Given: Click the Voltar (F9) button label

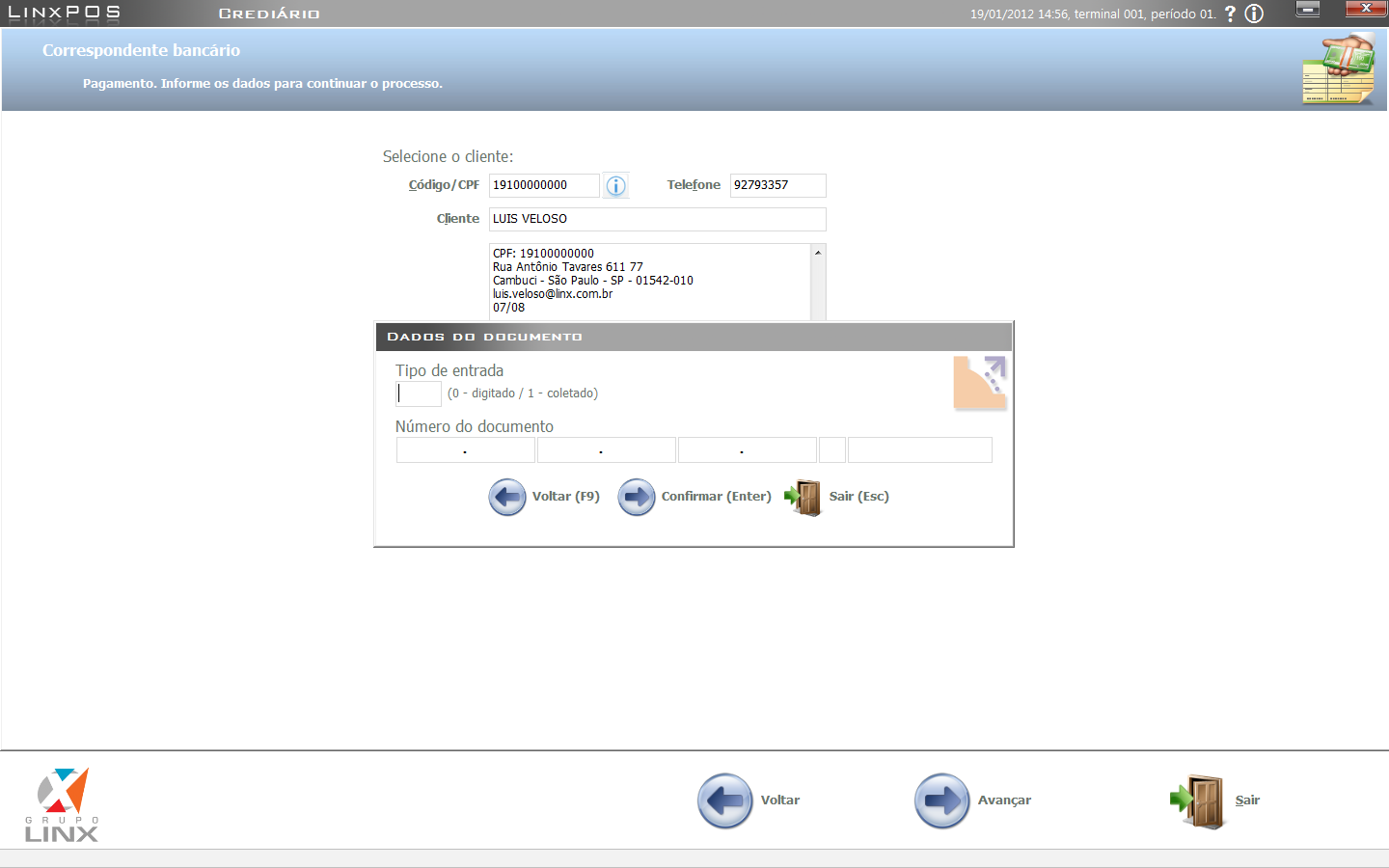Looking at the screenshot, I should tap(566, 497).
